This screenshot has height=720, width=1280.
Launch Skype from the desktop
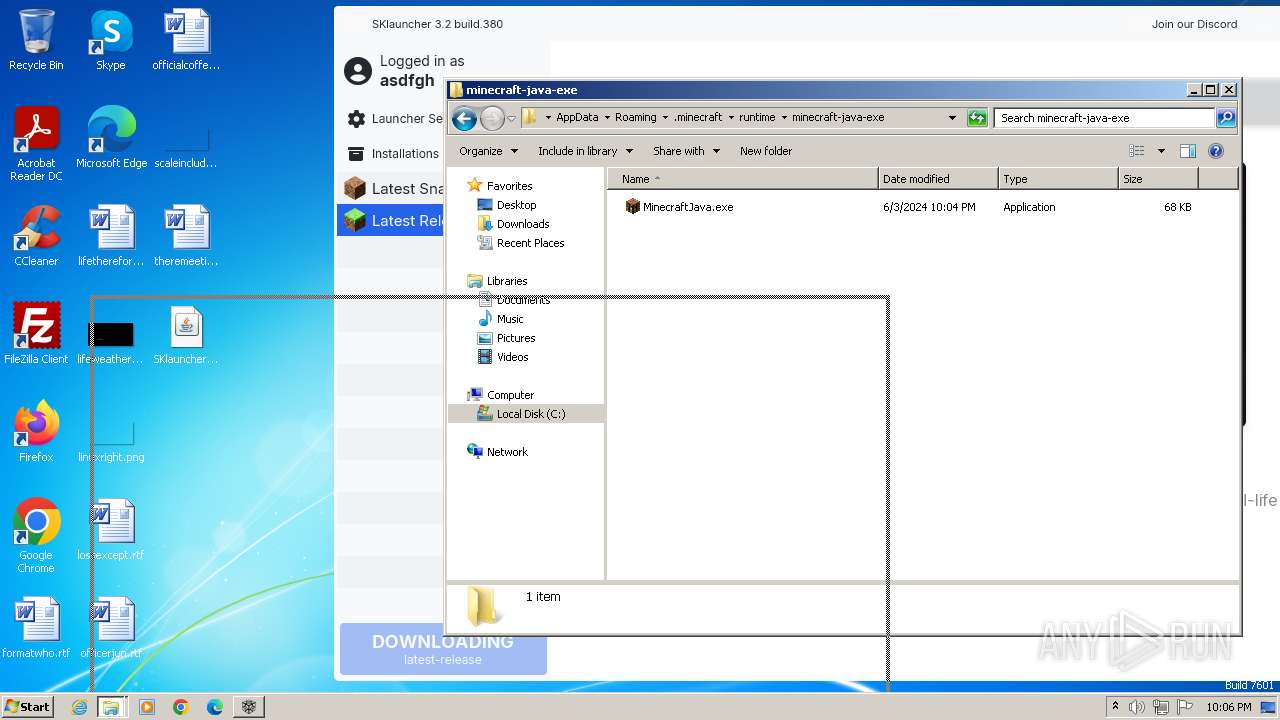tap(110, 40)
